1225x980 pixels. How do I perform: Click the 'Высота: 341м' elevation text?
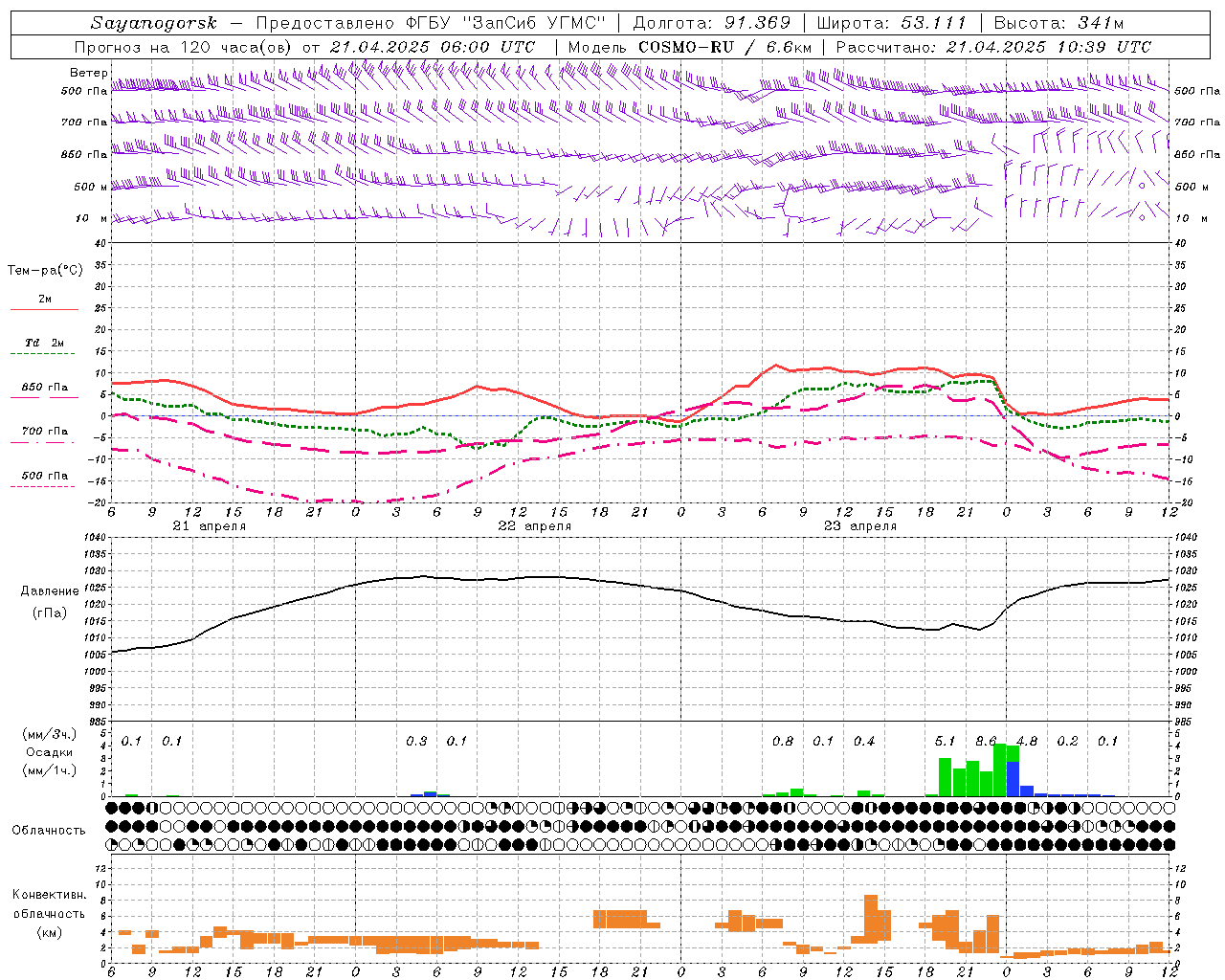pyautogui.click(x=1058, y=23)
